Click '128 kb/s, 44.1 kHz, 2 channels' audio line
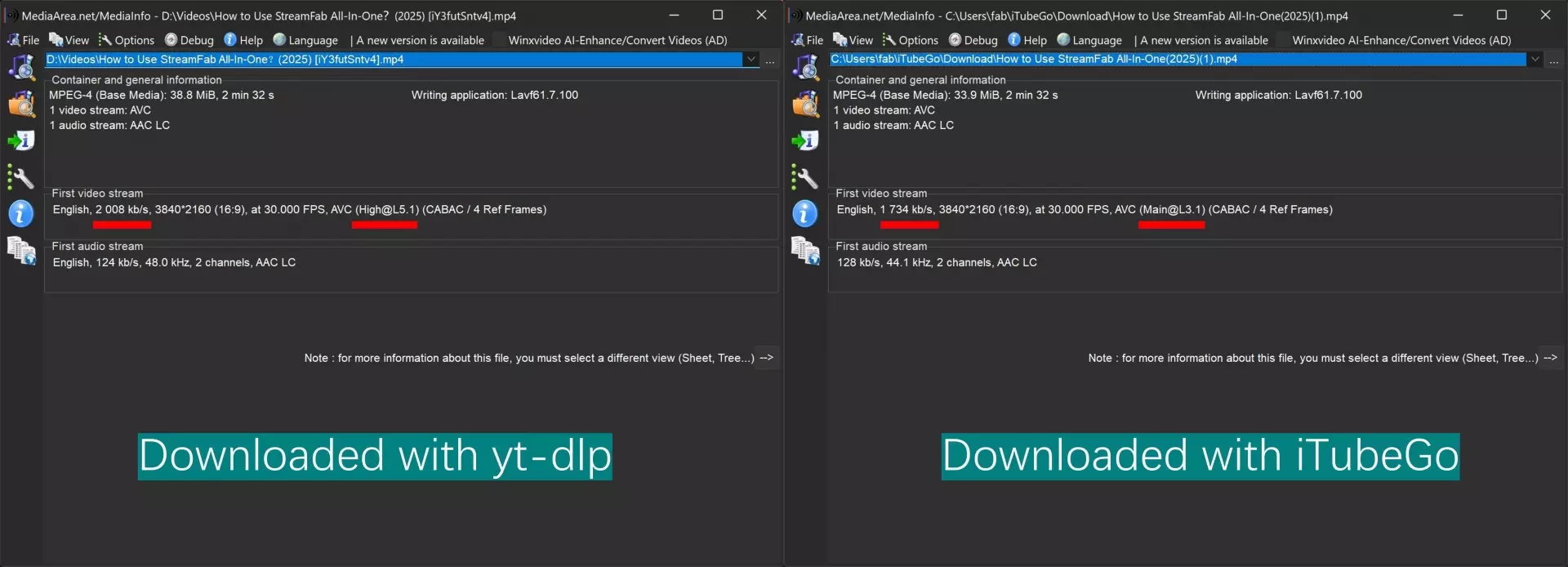The width and height of the screenshot is (1568, 567). tap(937, 263)
